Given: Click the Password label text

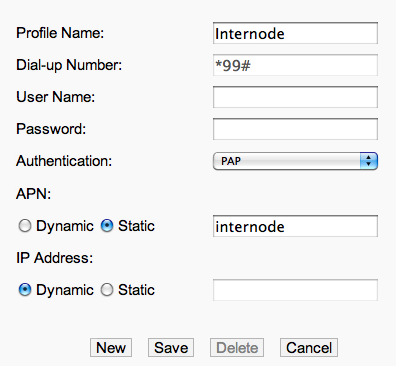Looking at the screenshot, I should coord(51,129).
